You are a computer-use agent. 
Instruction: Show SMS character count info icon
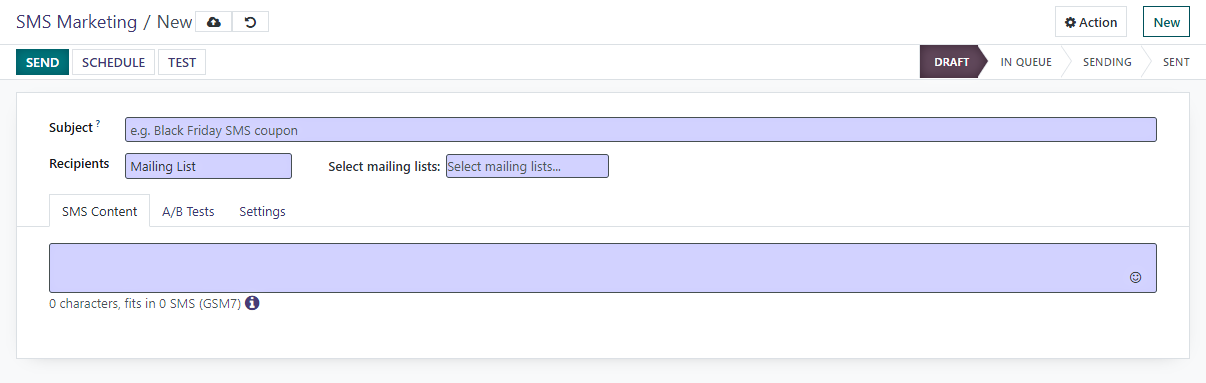(x=252, y=303)
